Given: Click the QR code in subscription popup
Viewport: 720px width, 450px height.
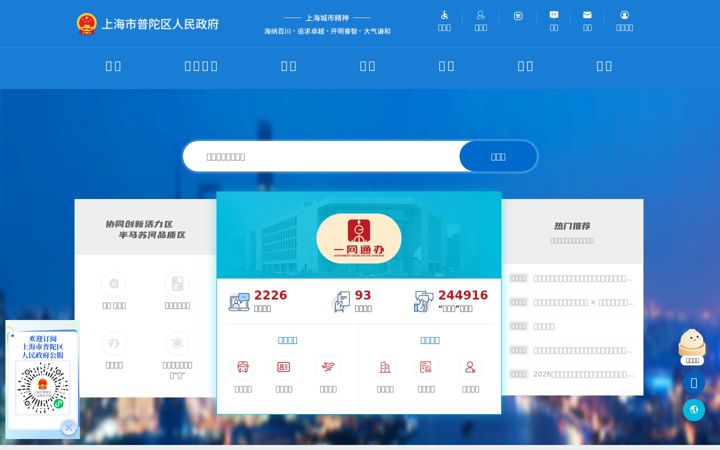Looking at the screenshot, I should [43, 388].
